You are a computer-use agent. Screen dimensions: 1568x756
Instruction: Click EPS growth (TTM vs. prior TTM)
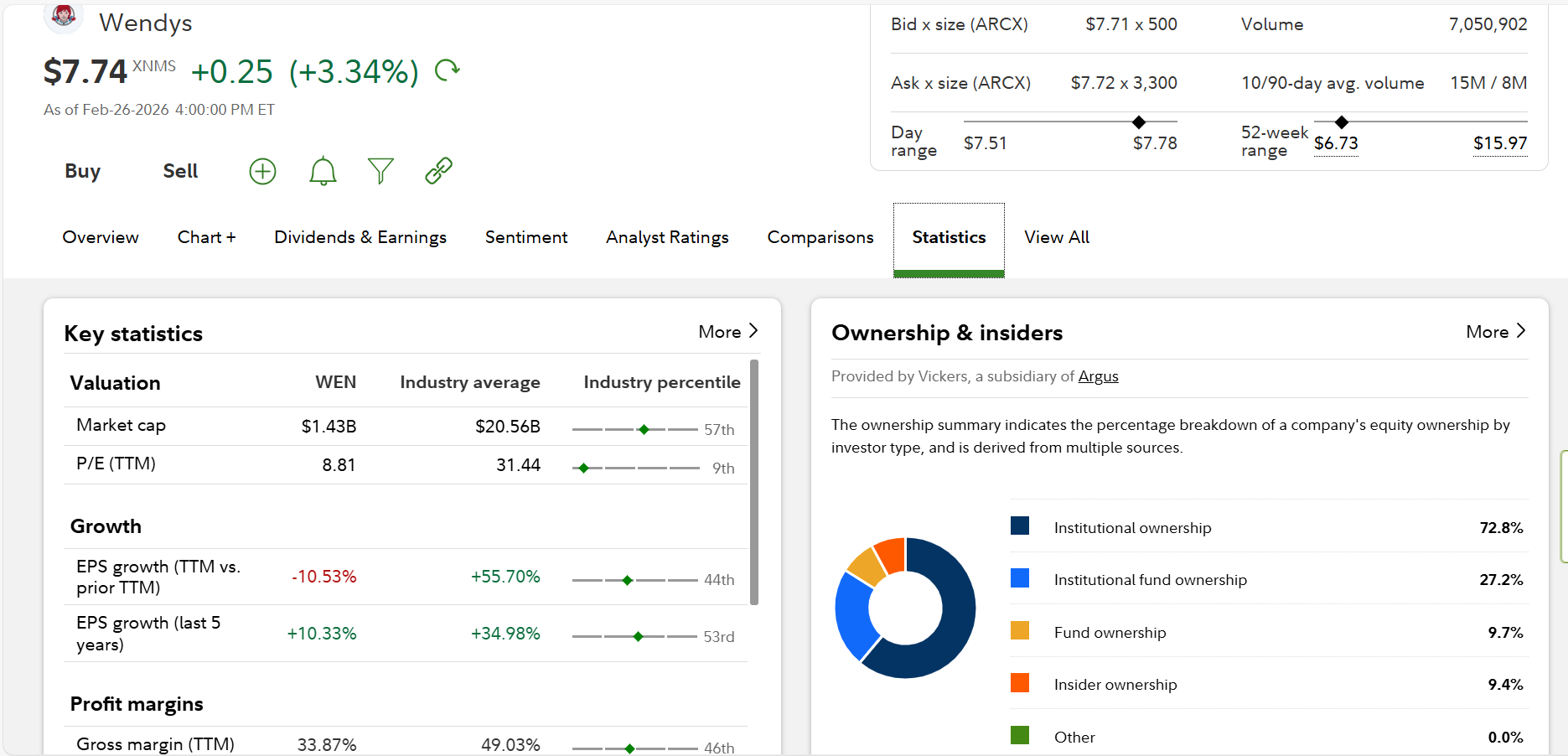158,577
